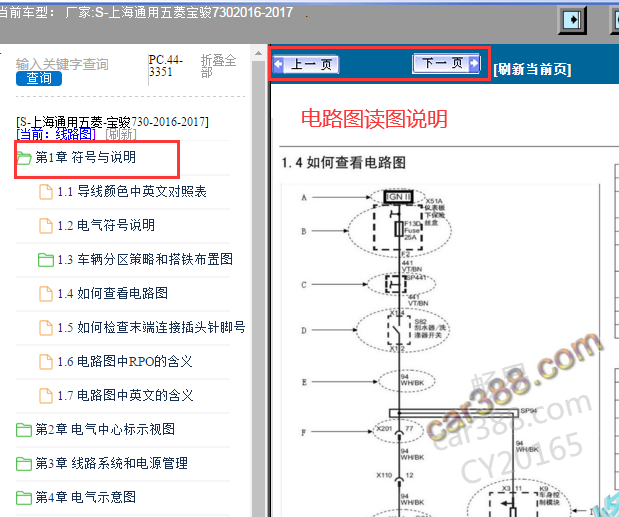This screenshot has height=517, width=619.
Task: Click page icon beside 1.6 电路图中RPO的含义
Action: [x=46, y=362]
